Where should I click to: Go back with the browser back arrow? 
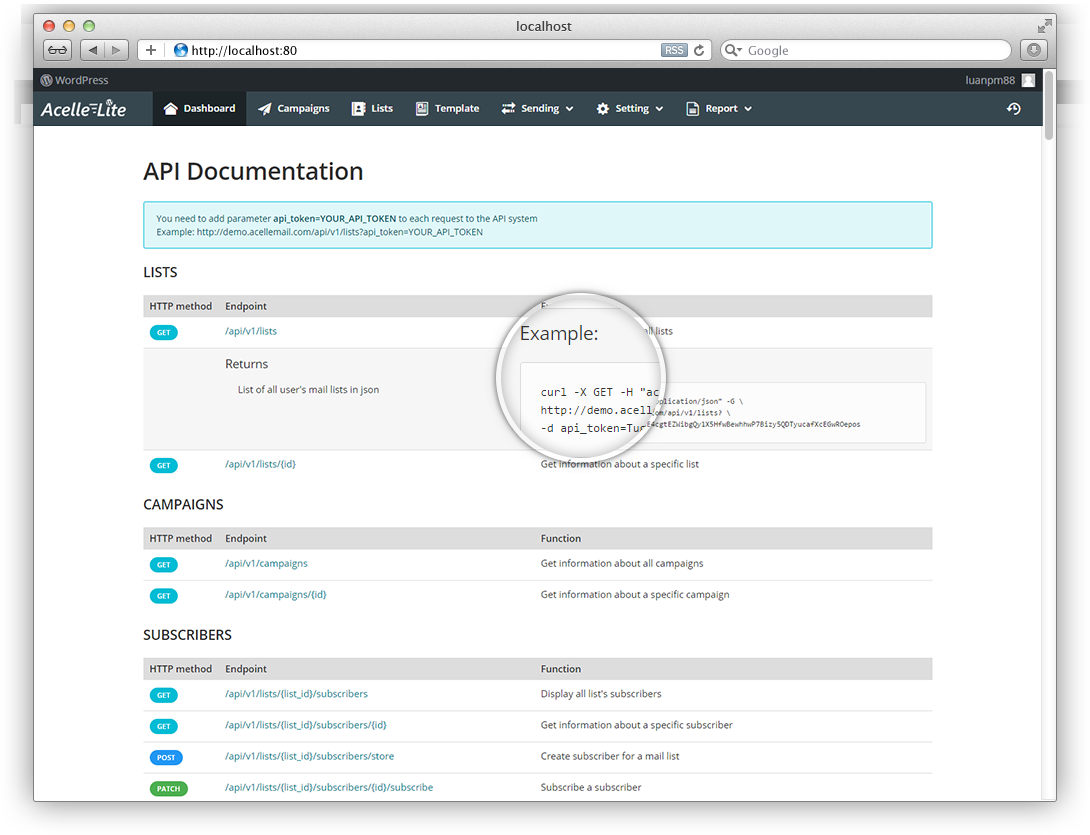[x=92, y=50]
